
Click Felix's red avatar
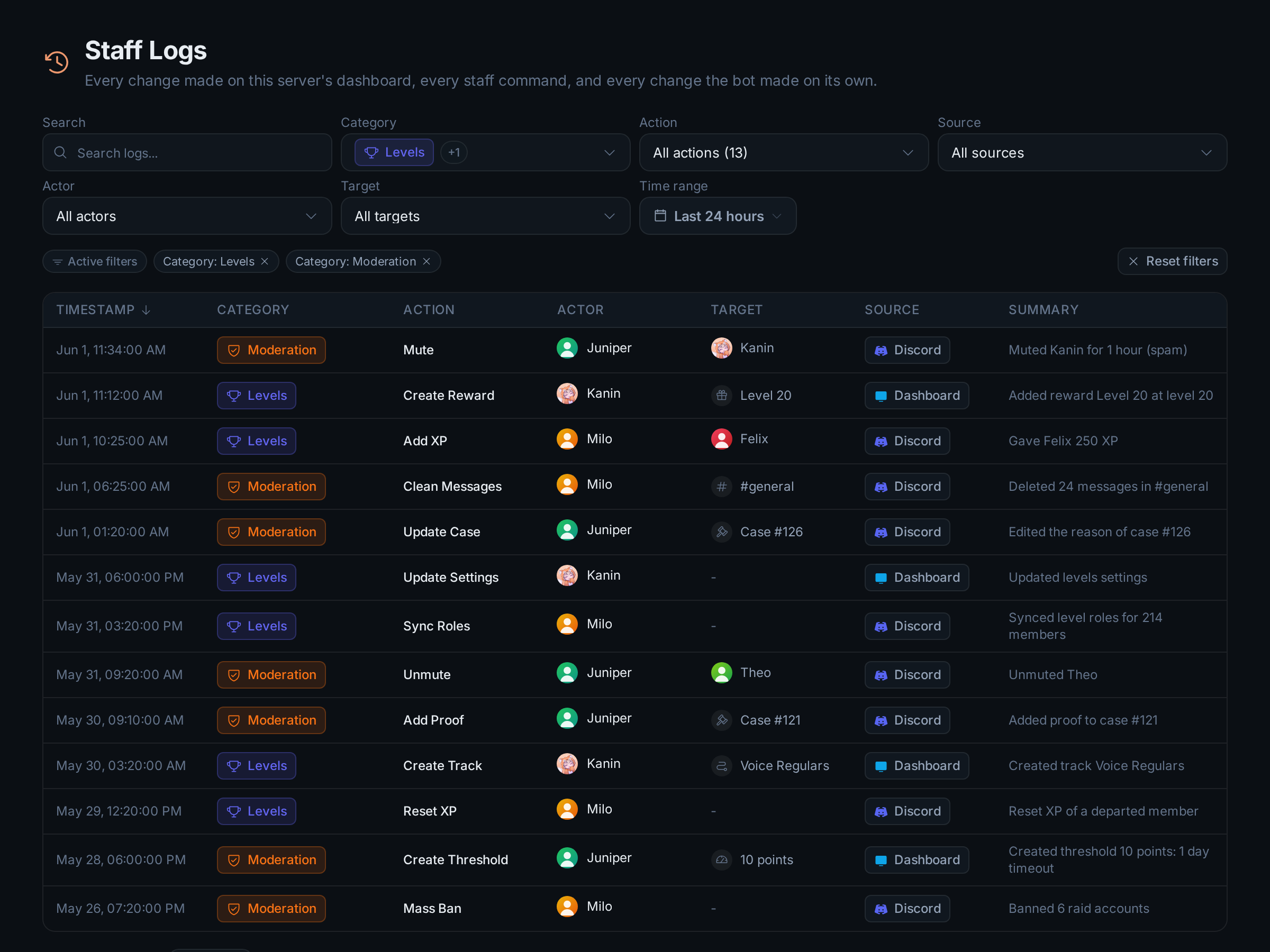[x=722, y=439]
